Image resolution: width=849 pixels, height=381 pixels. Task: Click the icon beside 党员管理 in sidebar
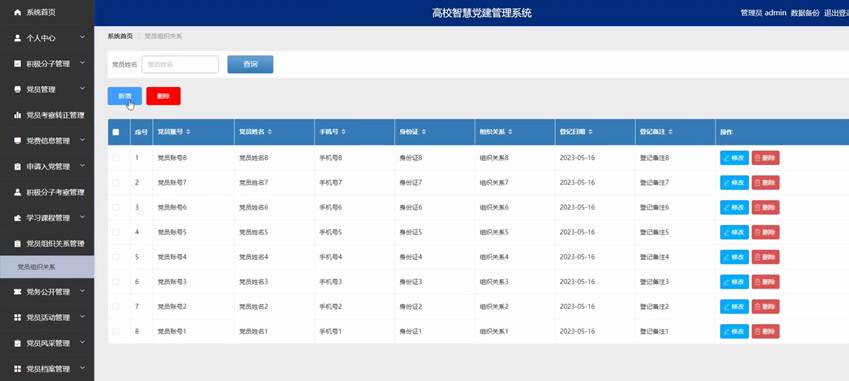pos(17,89)
